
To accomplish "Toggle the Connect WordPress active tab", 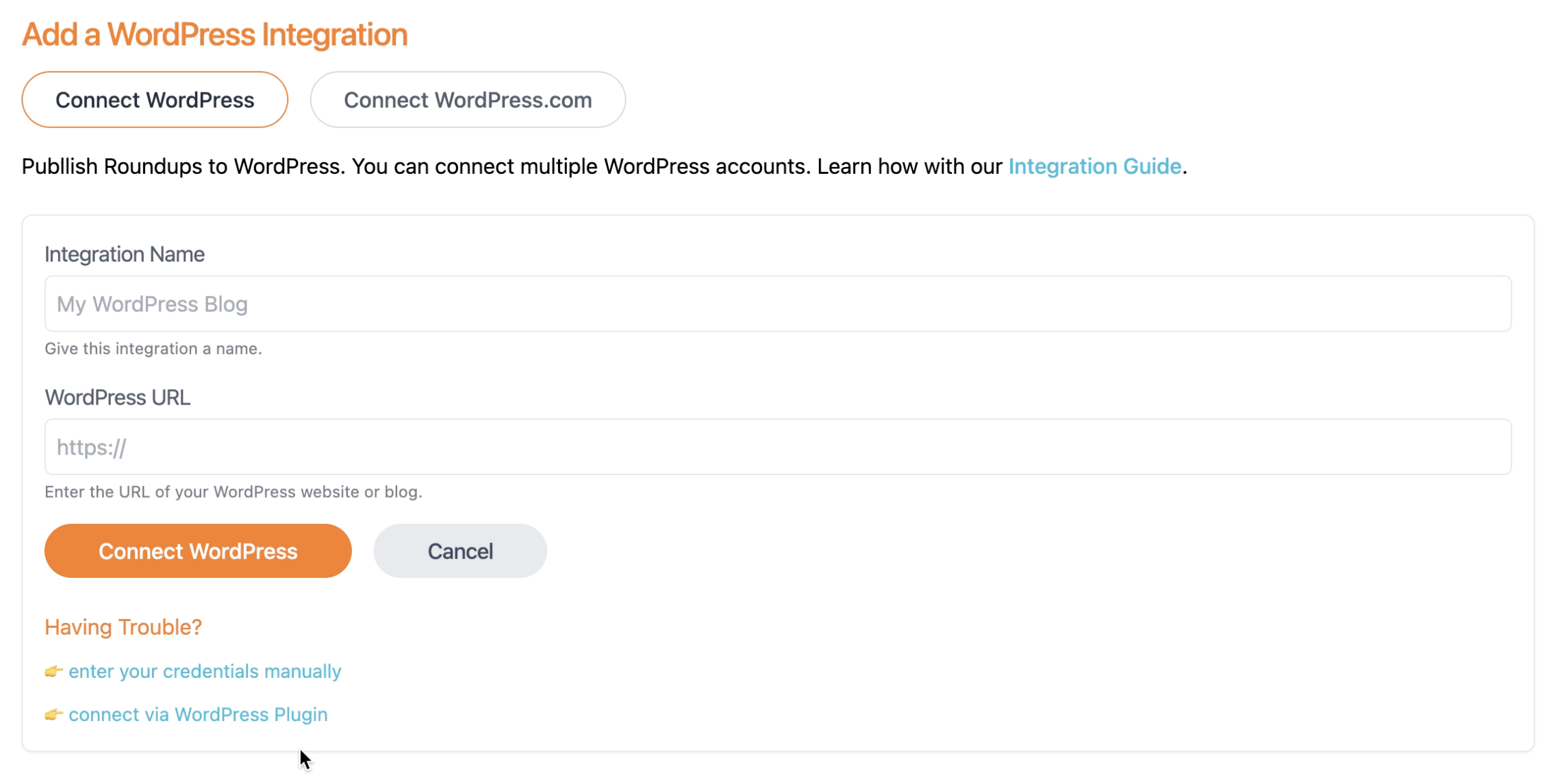I will coord(155,99).
